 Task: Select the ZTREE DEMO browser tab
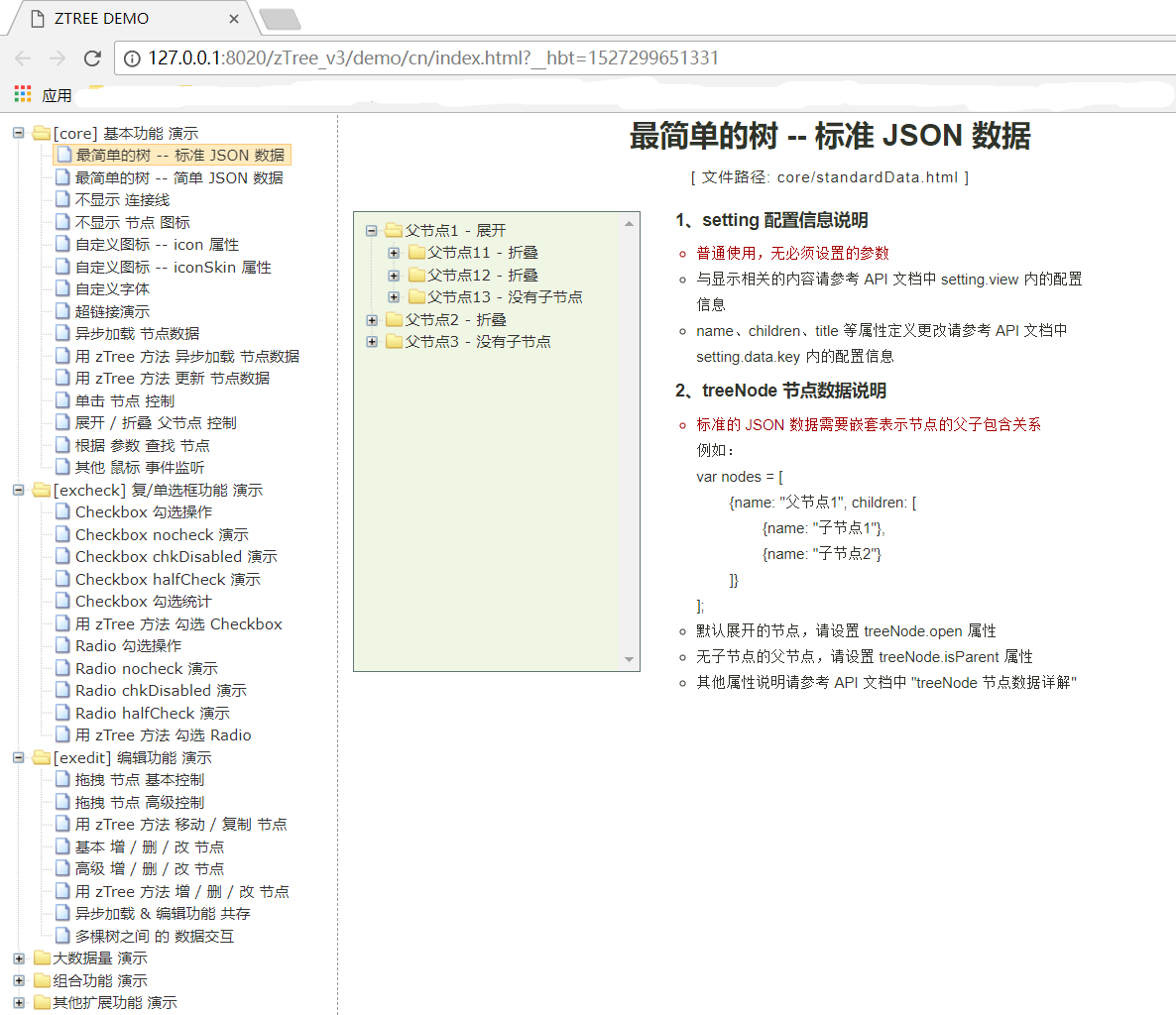tap(134, 18)
